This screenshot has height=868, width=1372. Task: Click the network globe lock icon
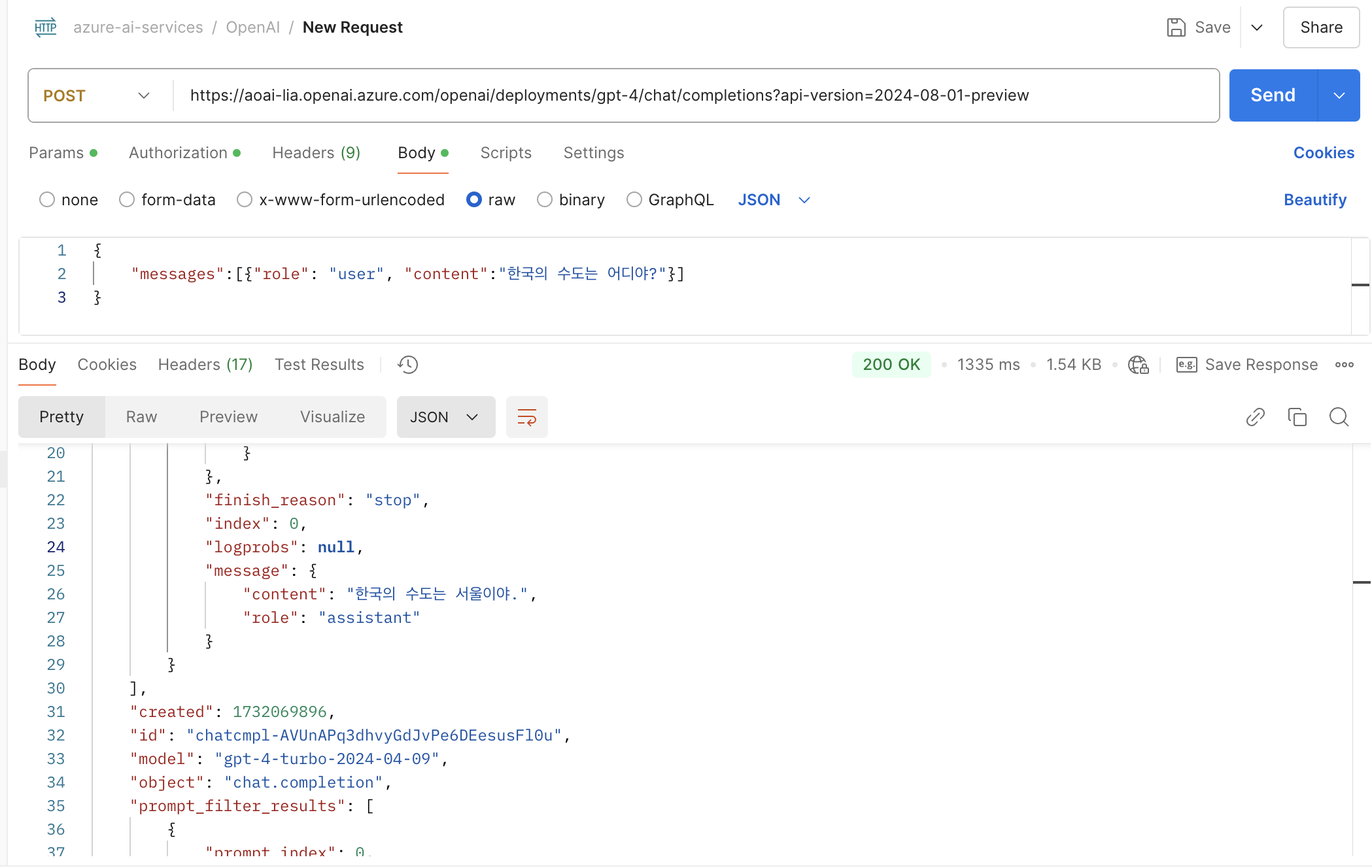1138,365
